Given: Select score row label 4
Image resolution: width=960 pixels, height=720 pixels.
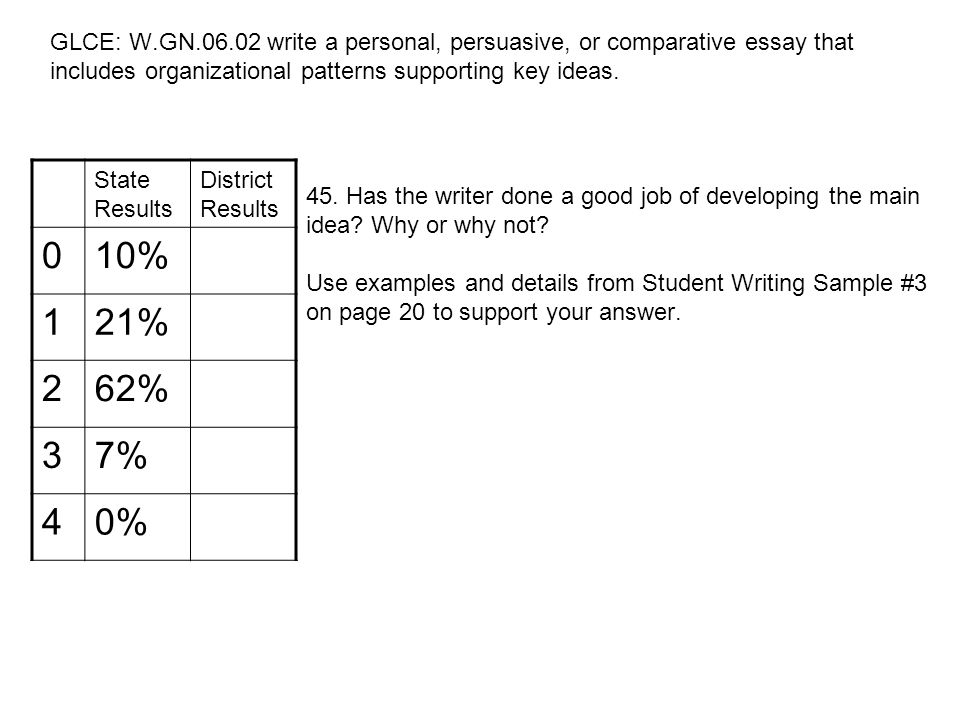Looking at the screenshot, I should (58, 527).
